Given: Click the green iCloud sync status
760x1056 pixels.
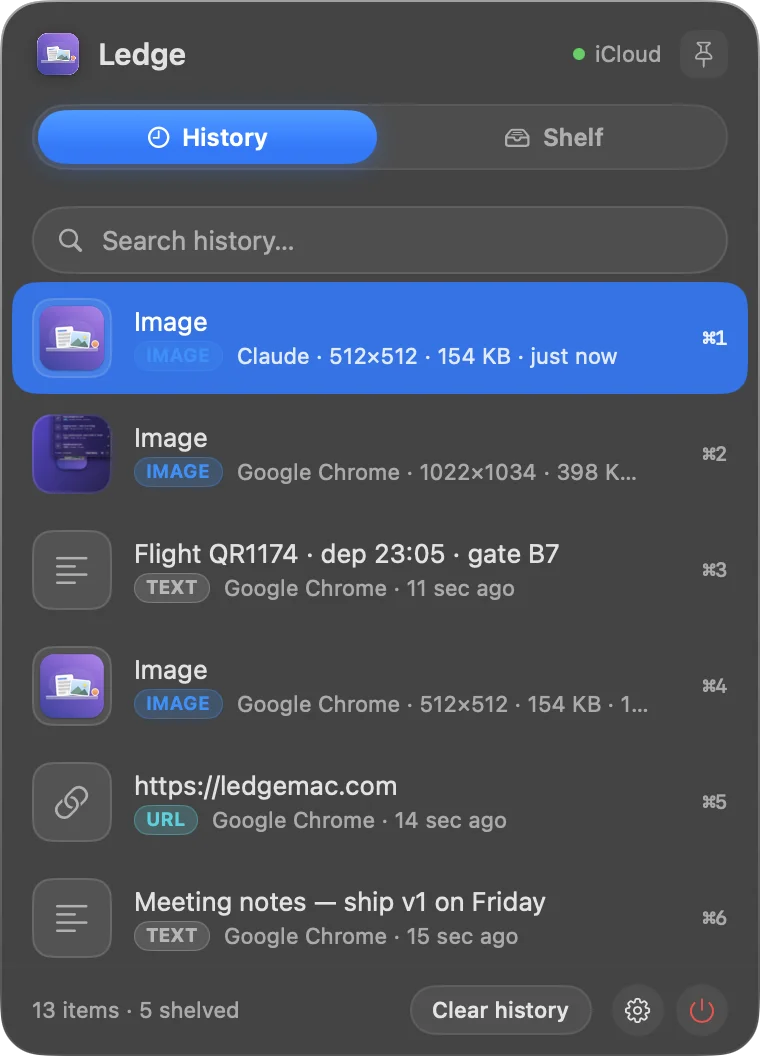Looking at the screenshot, I should coord(616,54).
